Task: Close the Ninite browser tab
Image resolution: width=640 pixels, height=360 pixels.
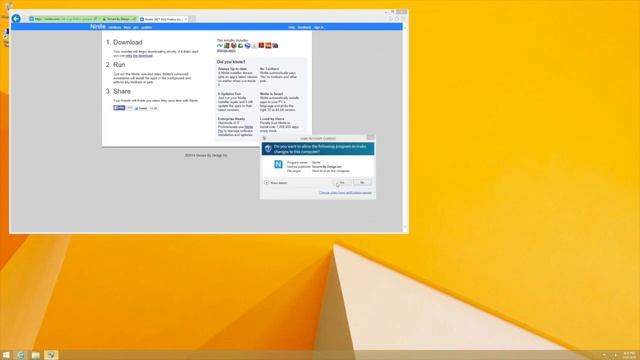Action: point(186,19)
